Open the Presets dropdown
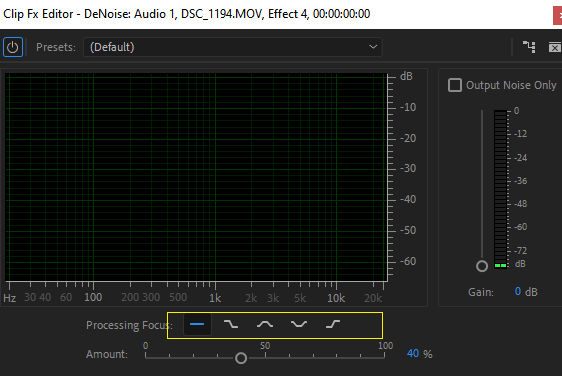This screenshot has height=376, width=562. 233,47
